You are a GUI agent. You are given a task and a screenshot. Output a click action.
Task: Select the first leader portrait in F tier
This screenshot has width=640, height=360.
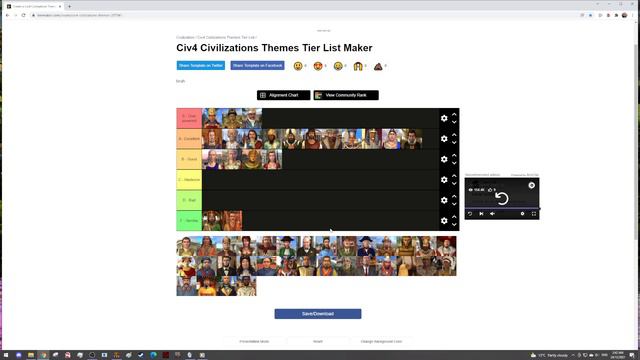click(x=212, y=220)
